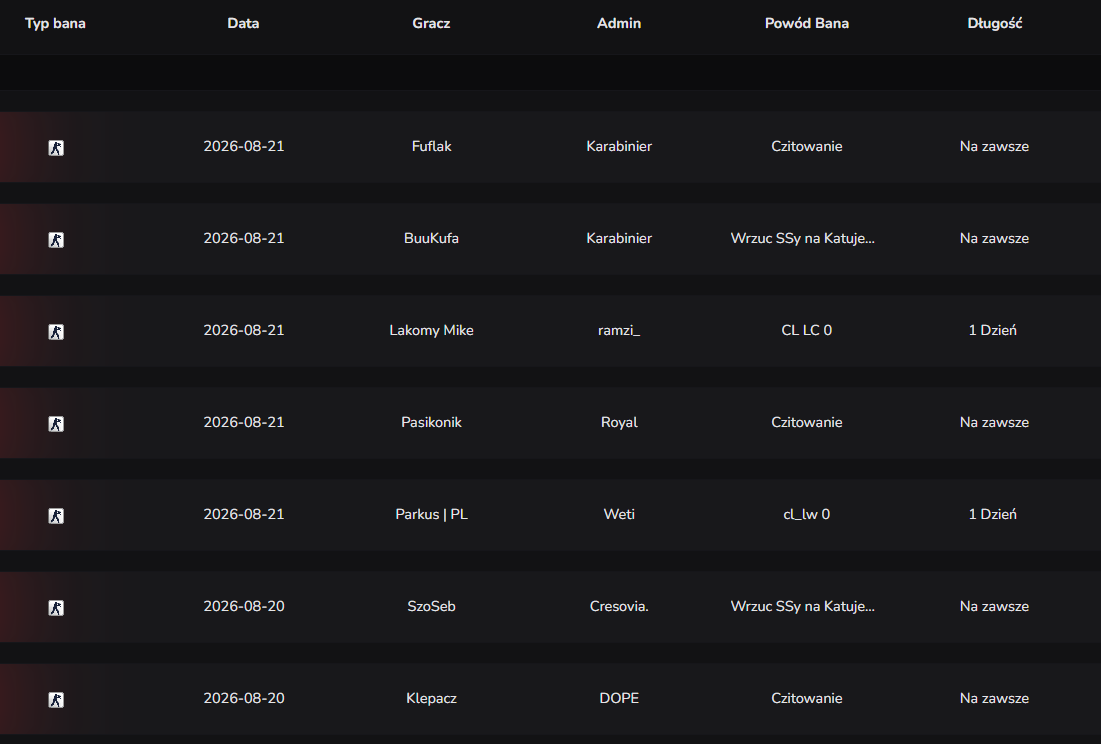Click the Powód Bana column header
This screenshot has height=744, width=1101.
(x=806, y=23)
